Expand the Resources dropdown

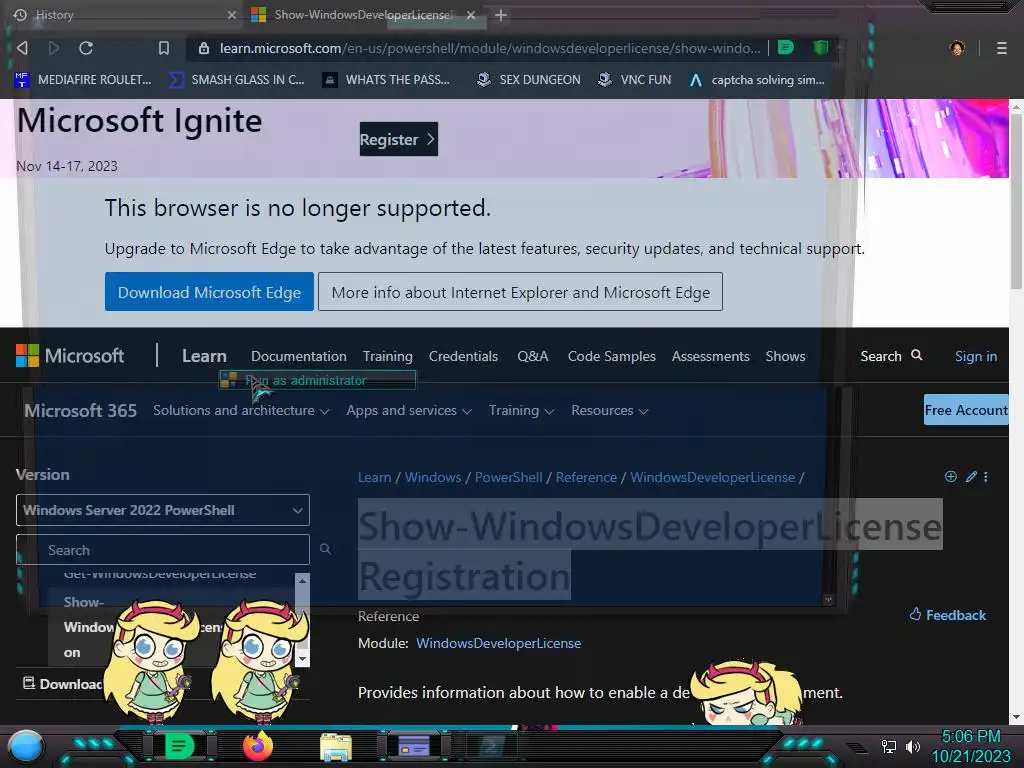pos(609,411)
